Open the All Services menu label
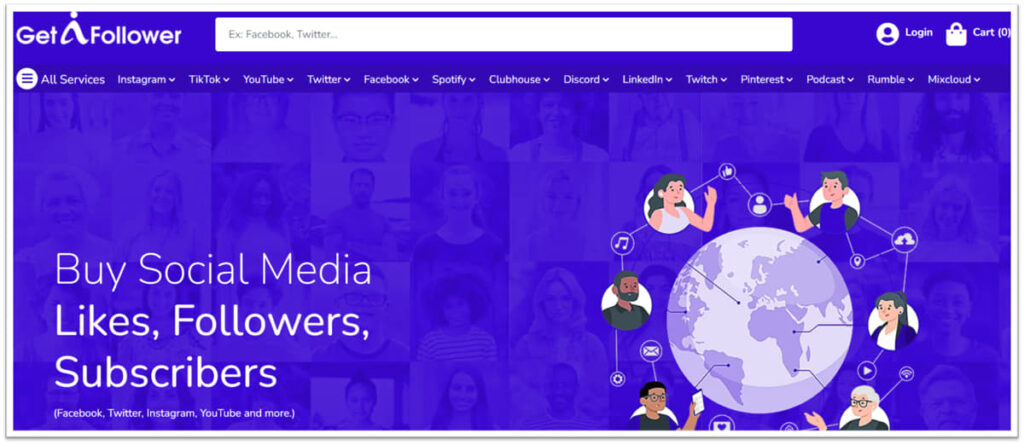 pyautogui.click(x=72, y=80)
